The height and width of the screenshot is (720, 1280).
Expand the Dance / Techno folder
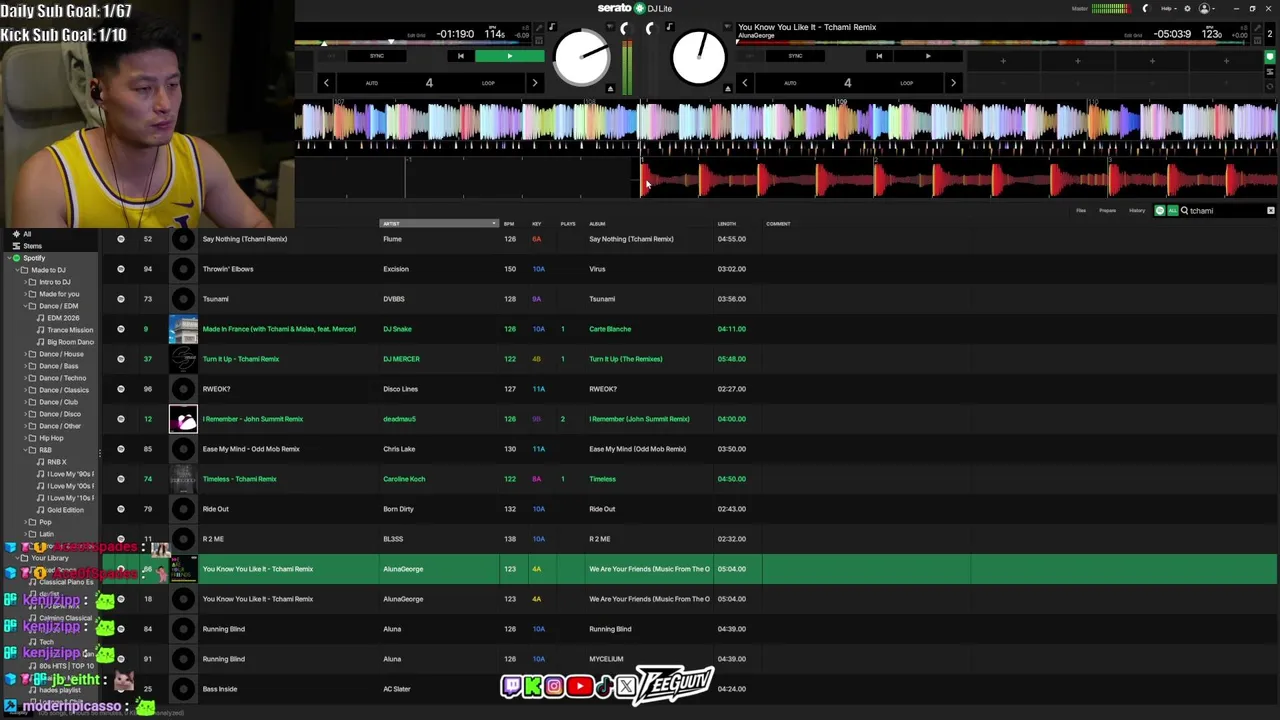coord(24,378)
